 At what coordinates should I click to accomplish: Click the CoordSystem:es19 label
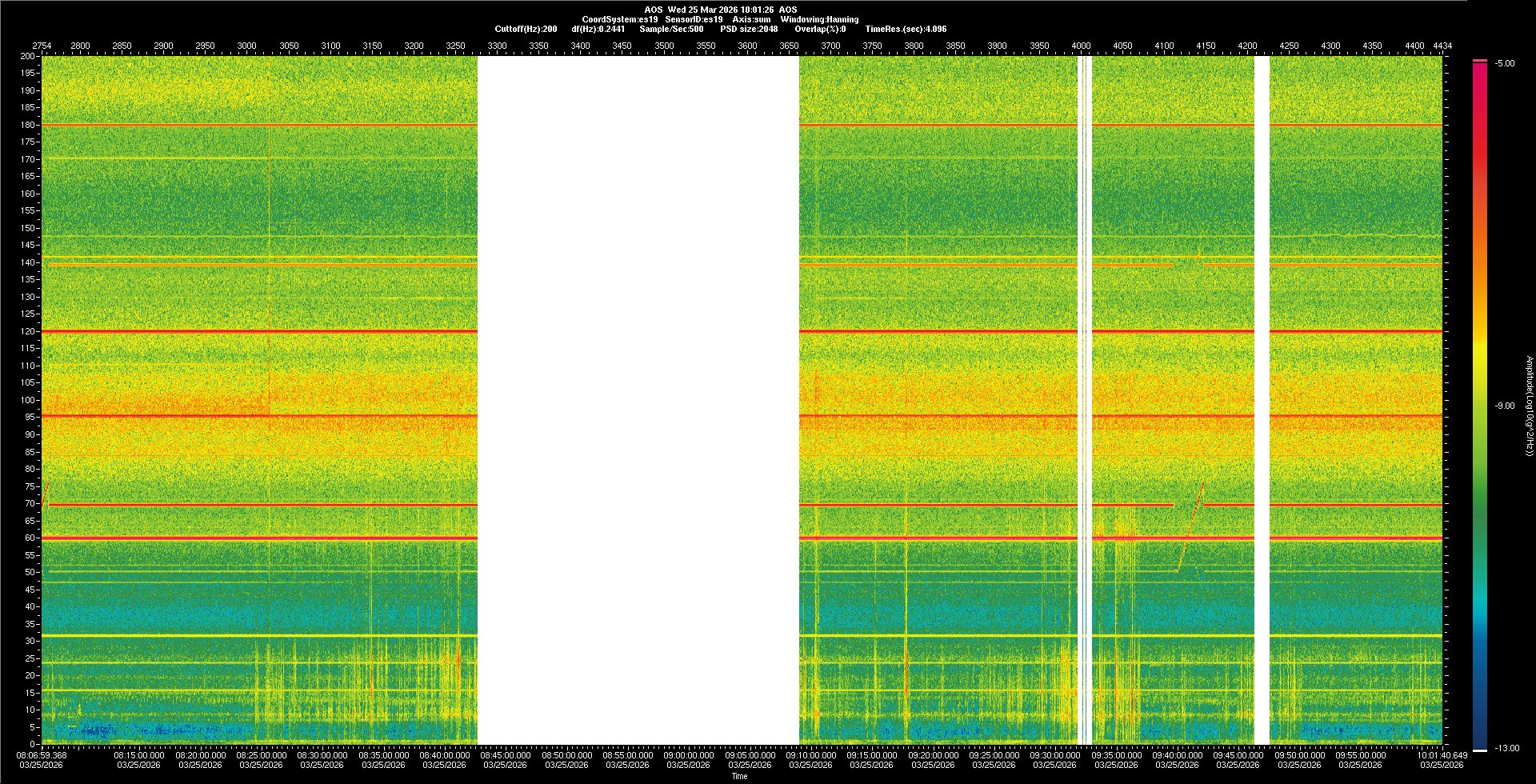(x=620, y=19)
